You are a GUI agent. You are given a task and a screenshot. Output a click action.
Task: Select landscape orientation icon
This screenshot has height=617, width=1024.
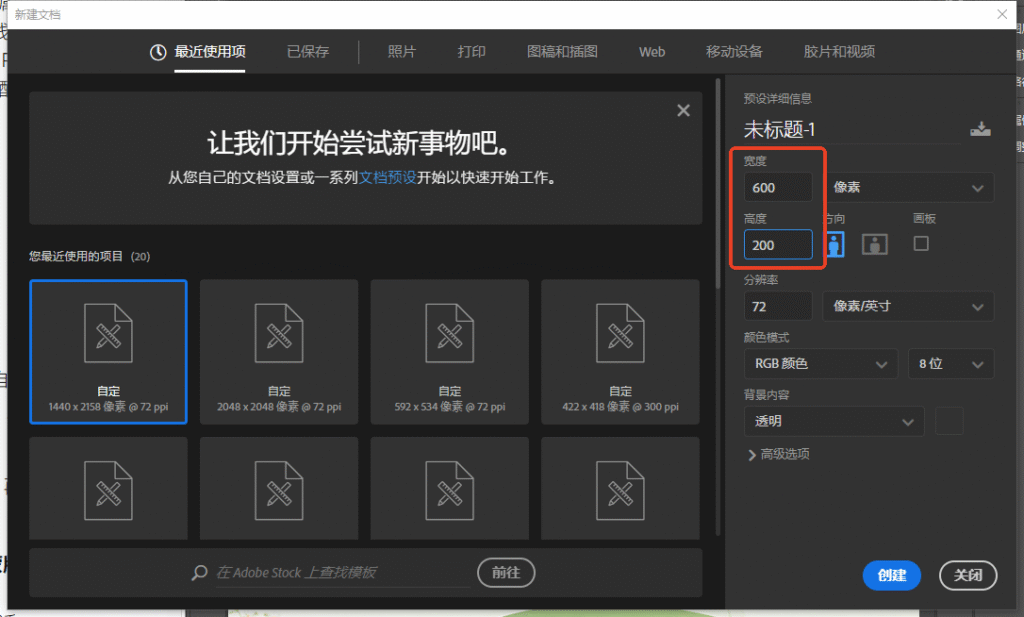874,244
